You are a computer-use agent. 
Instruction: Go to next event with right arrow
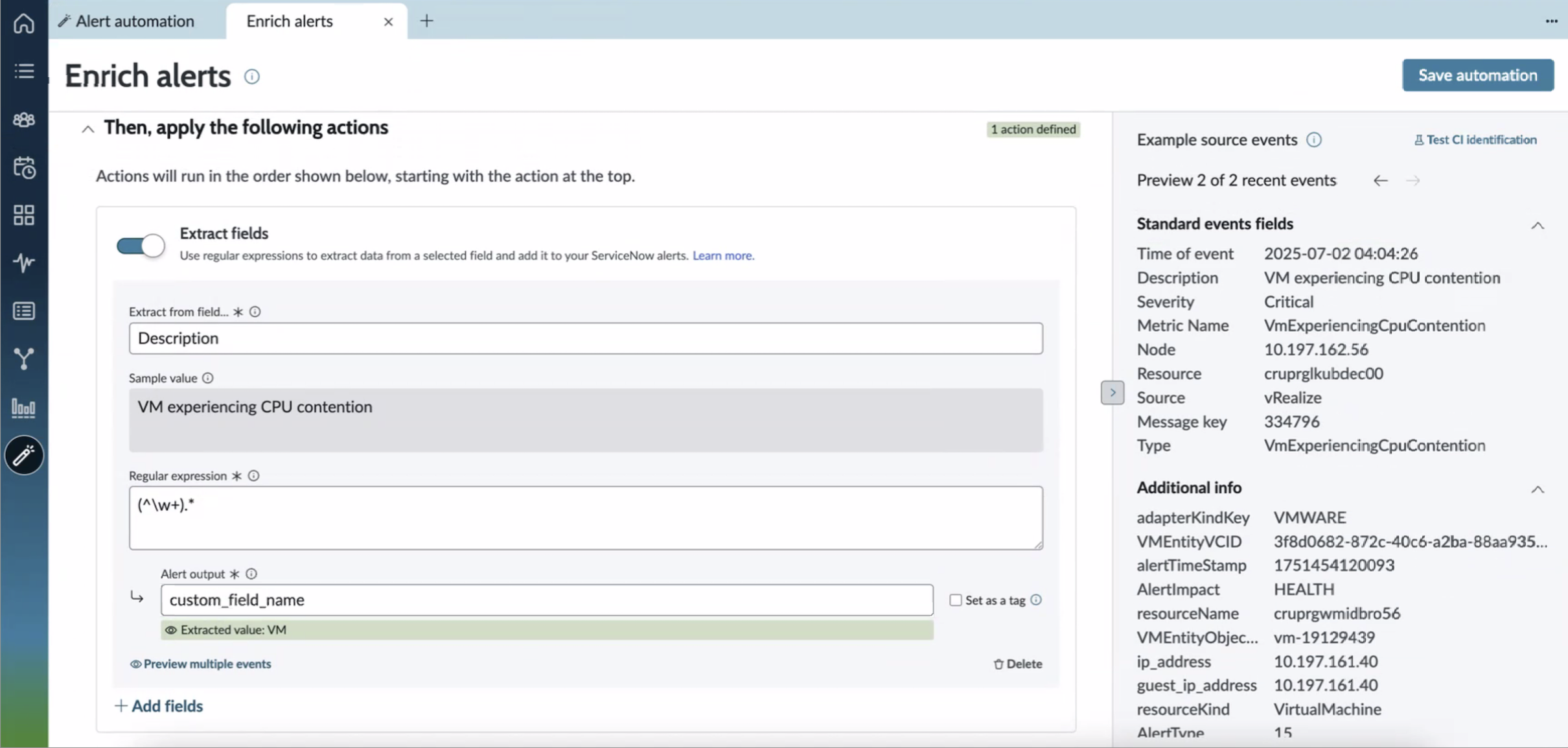coord(1413,181)
